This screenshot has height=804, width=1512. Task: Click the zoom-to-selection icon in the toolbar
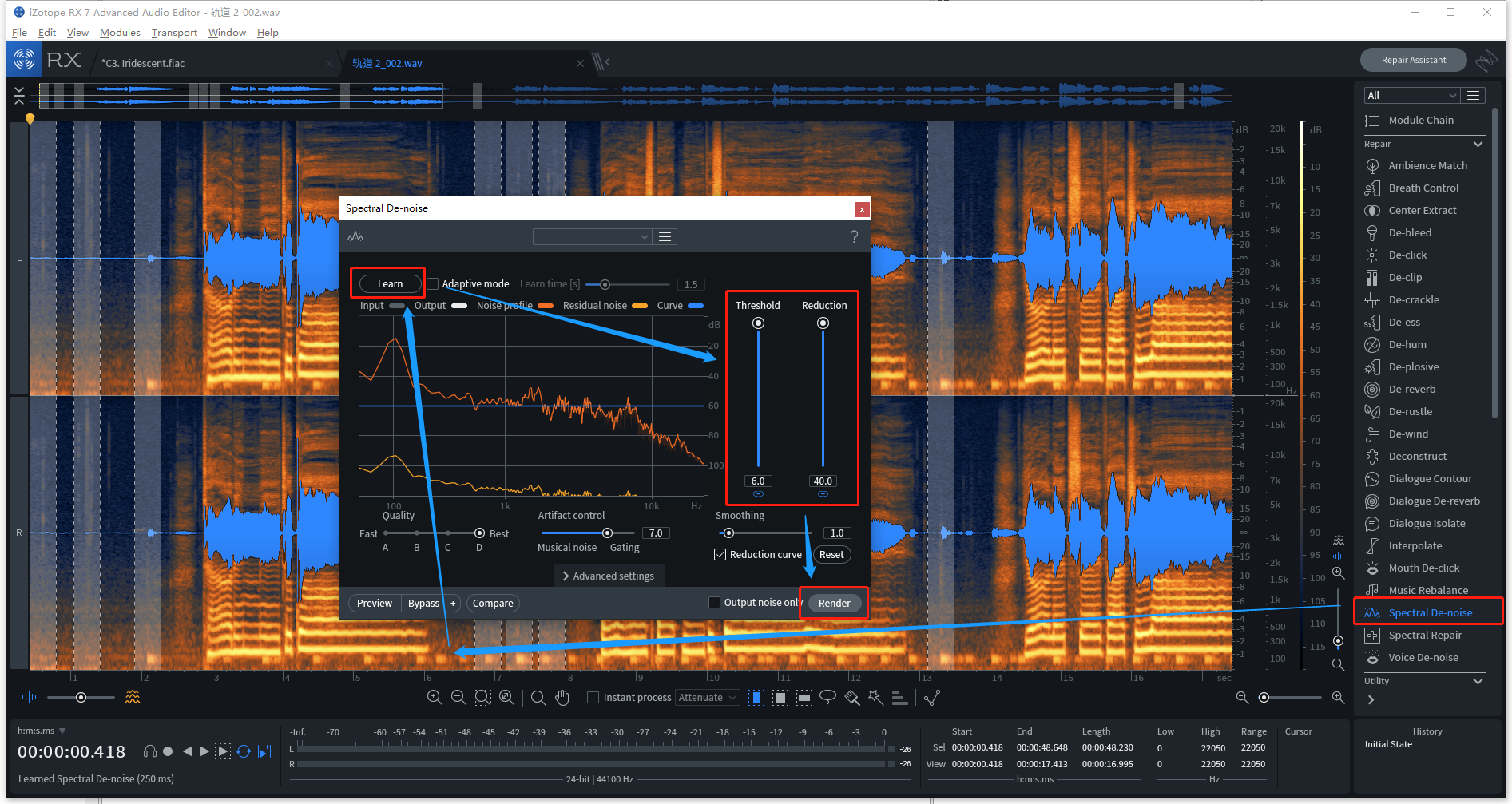click(482, 697)
